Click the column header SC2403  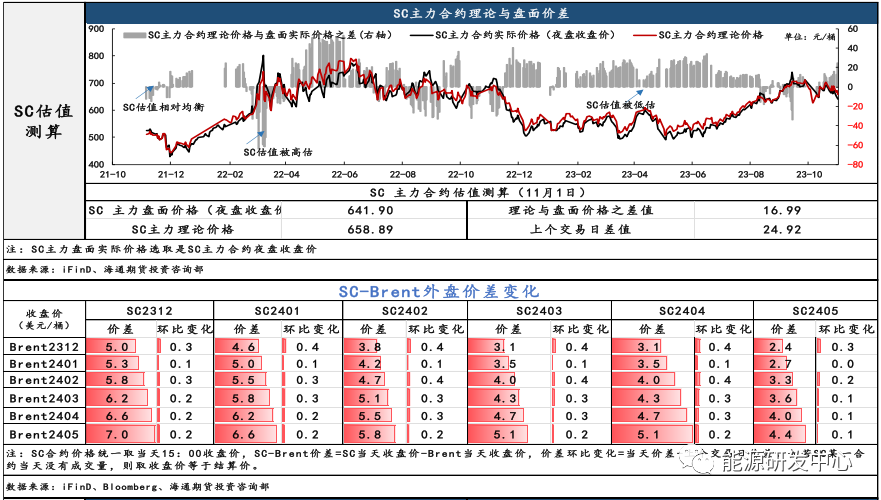point(539,311)
